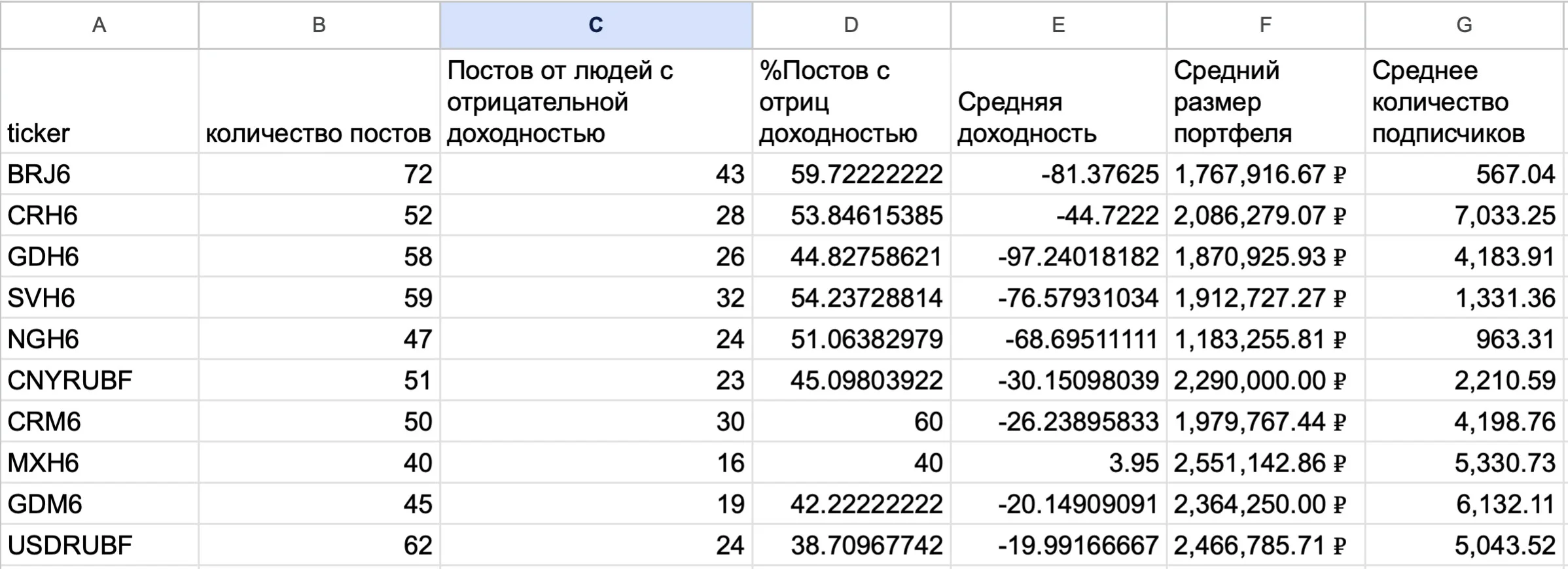1568x569 pixels.
Task: Select the "количество постов" header cell
Action: click(319, 101)
